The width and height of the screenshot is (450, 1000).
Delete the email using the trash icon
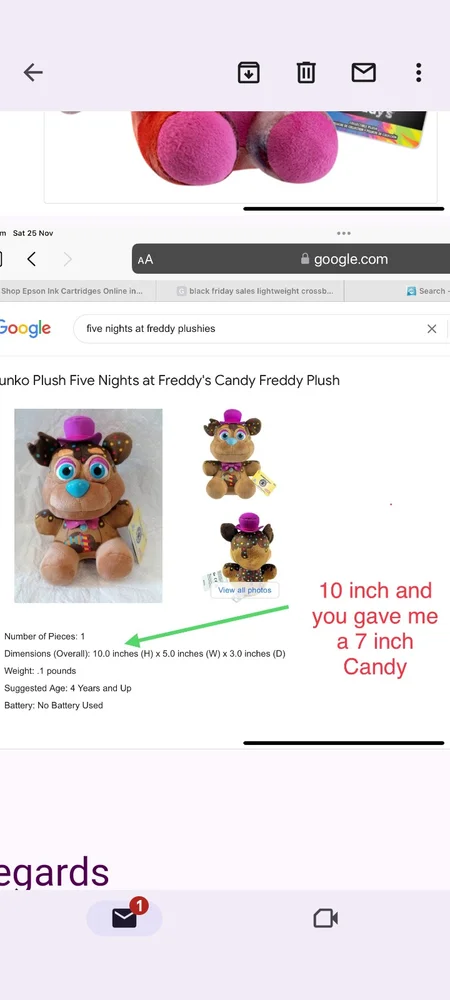coord(306,73)
